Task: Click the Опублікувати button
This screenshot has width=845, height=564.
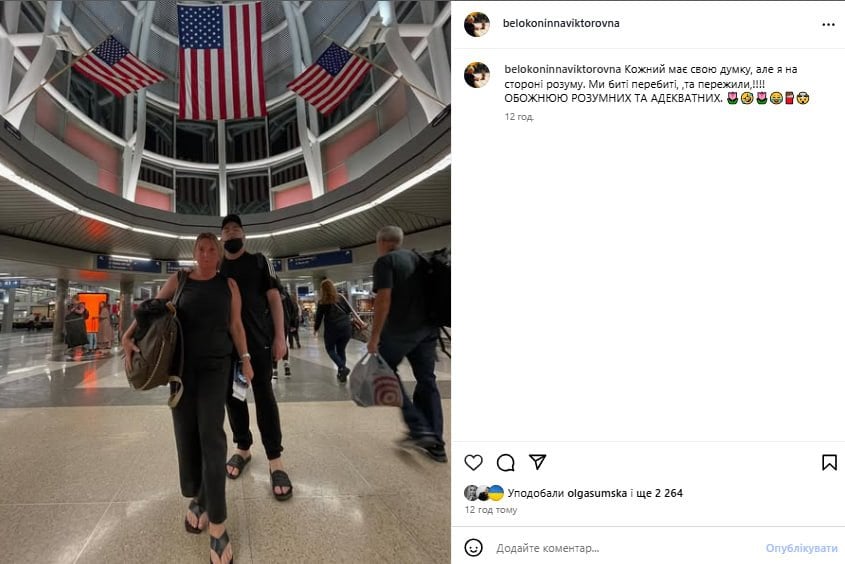Action: point(801,548)
